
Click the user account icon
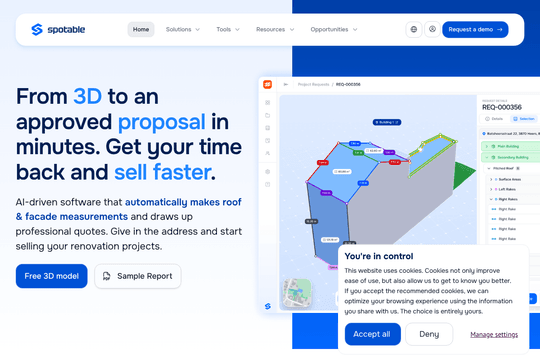tap(432, 29)
